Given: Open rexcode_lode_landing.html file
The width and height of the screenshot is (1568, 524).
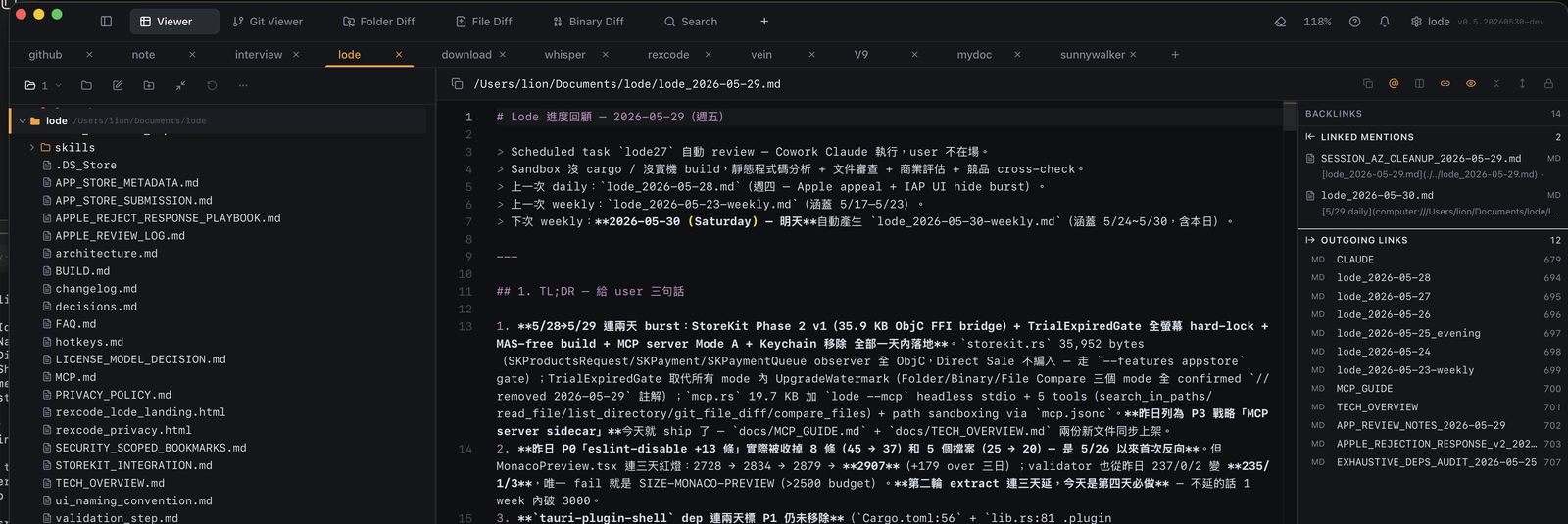Looking at the screenshot, I should click(x=140, y=412).
